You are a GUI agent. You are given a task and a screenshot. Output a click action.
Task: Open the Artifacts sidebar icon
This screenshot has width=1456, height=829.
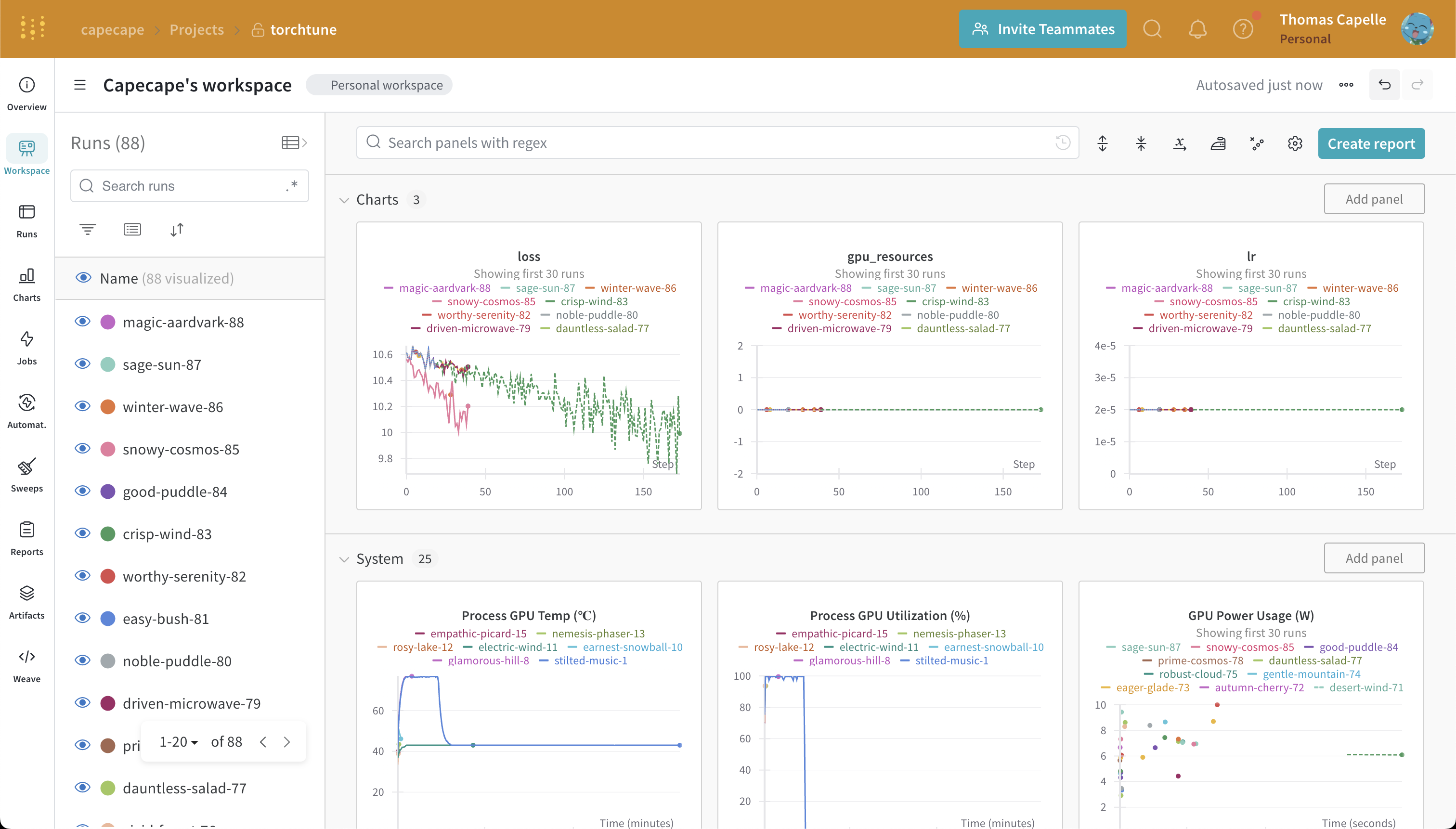[27, 594]
